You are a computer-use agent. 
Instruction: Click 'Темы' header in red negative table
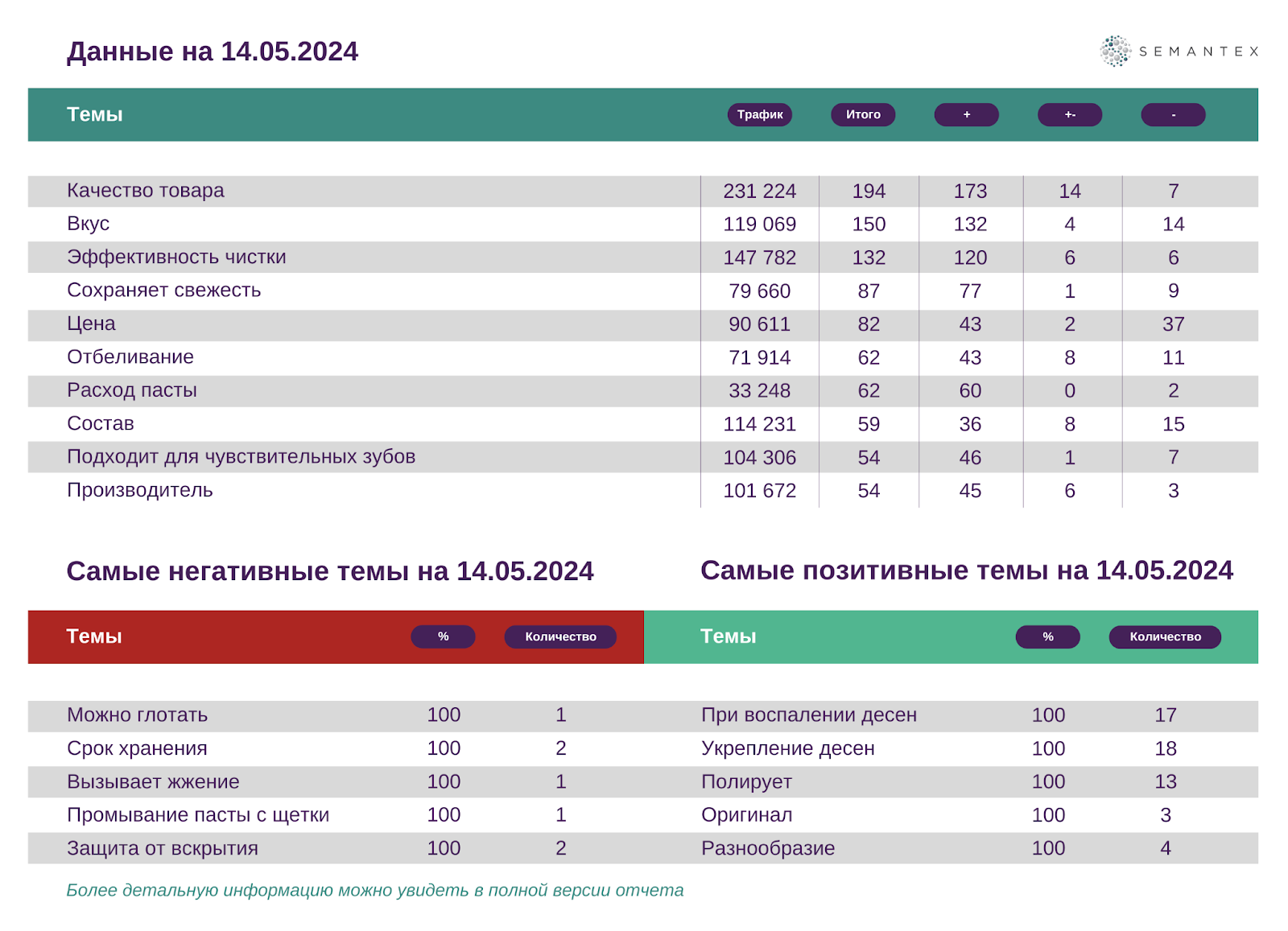94,636
